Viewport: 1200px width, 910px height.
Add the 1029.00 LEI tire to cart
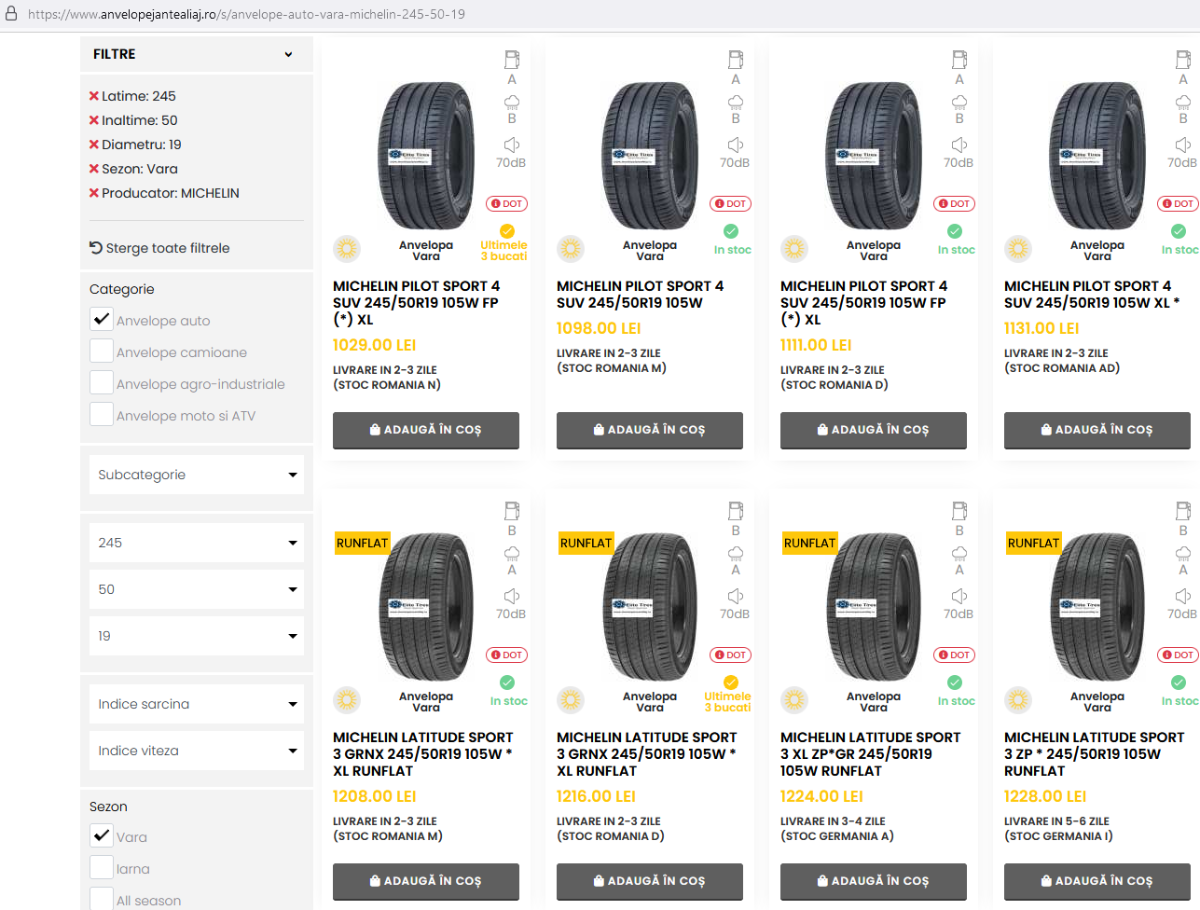[426, 430]
